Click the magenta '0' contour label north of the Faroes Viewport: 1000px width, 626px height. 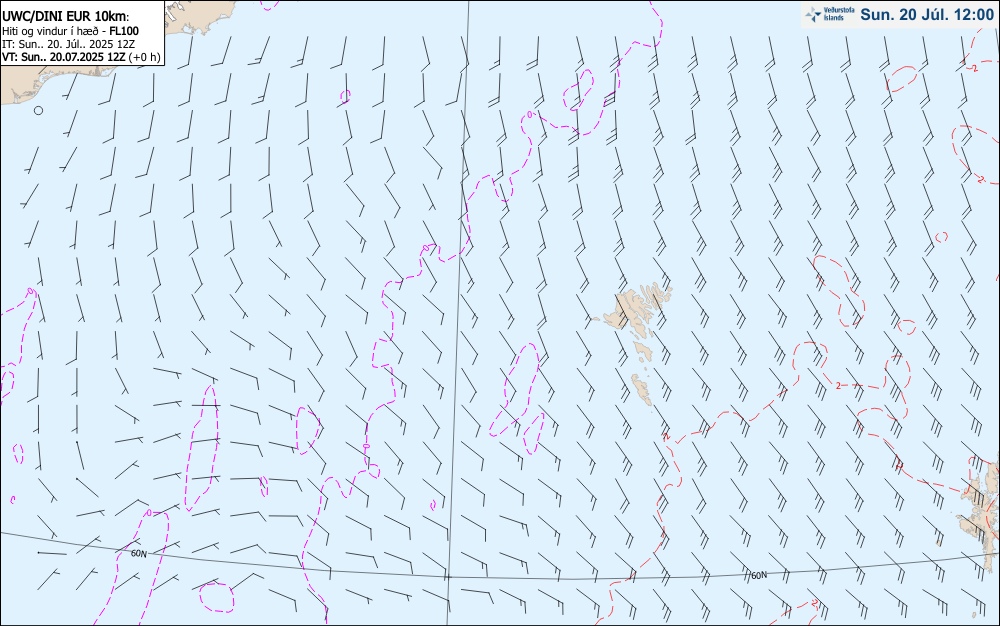click(x=529, y=115)
